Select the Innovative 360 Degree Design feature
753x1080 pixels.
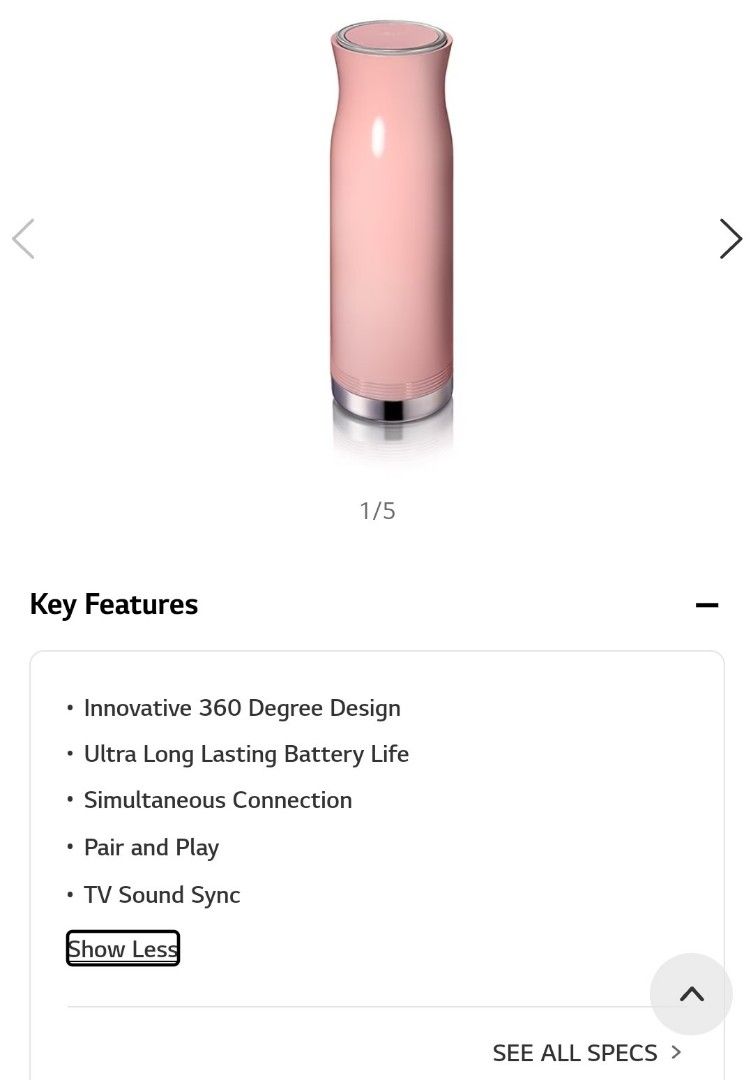click(242, 708)
